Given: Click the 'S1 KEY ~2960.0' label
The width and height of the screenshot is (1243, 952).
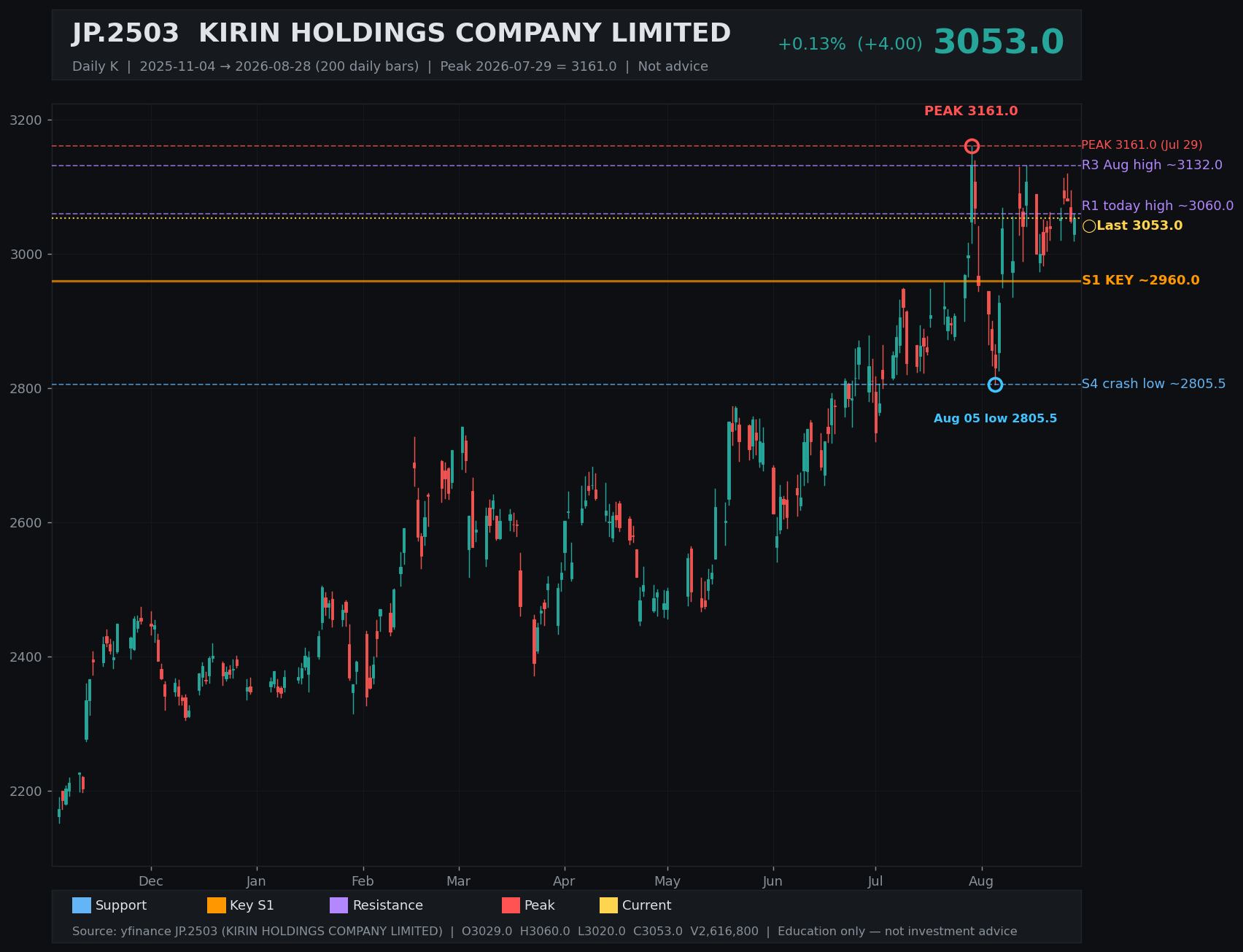Looking at the screenshot, I should click(1140, 280).
